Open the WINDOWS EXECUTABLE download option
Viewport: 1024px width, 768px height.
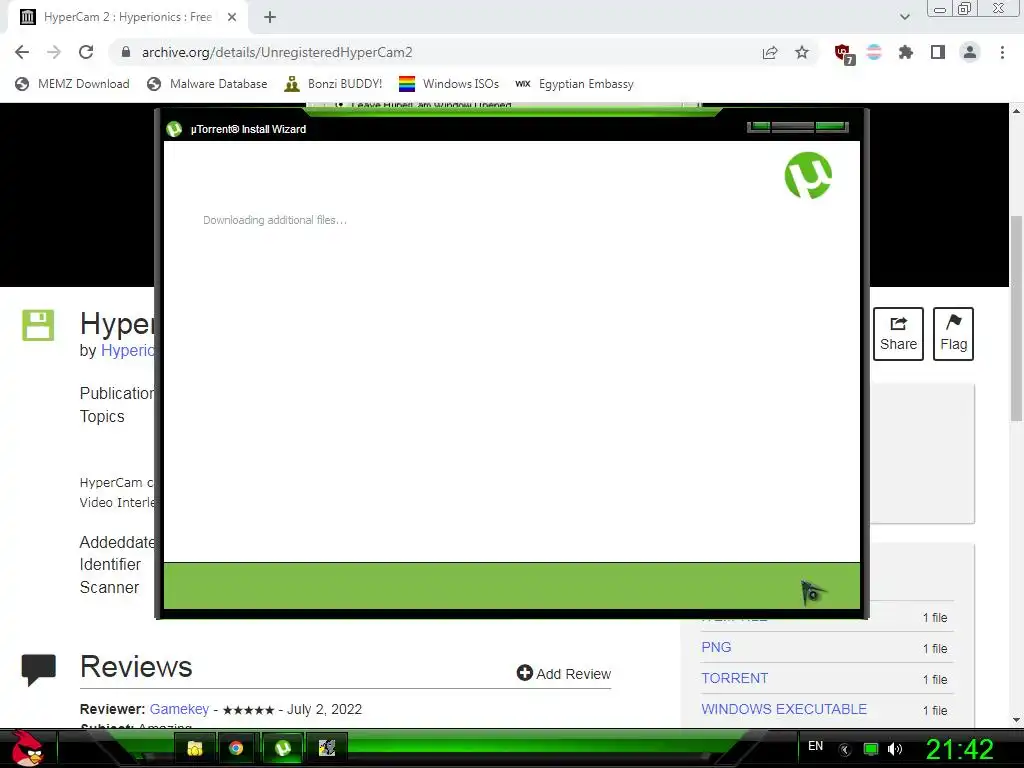pos(784,709)
